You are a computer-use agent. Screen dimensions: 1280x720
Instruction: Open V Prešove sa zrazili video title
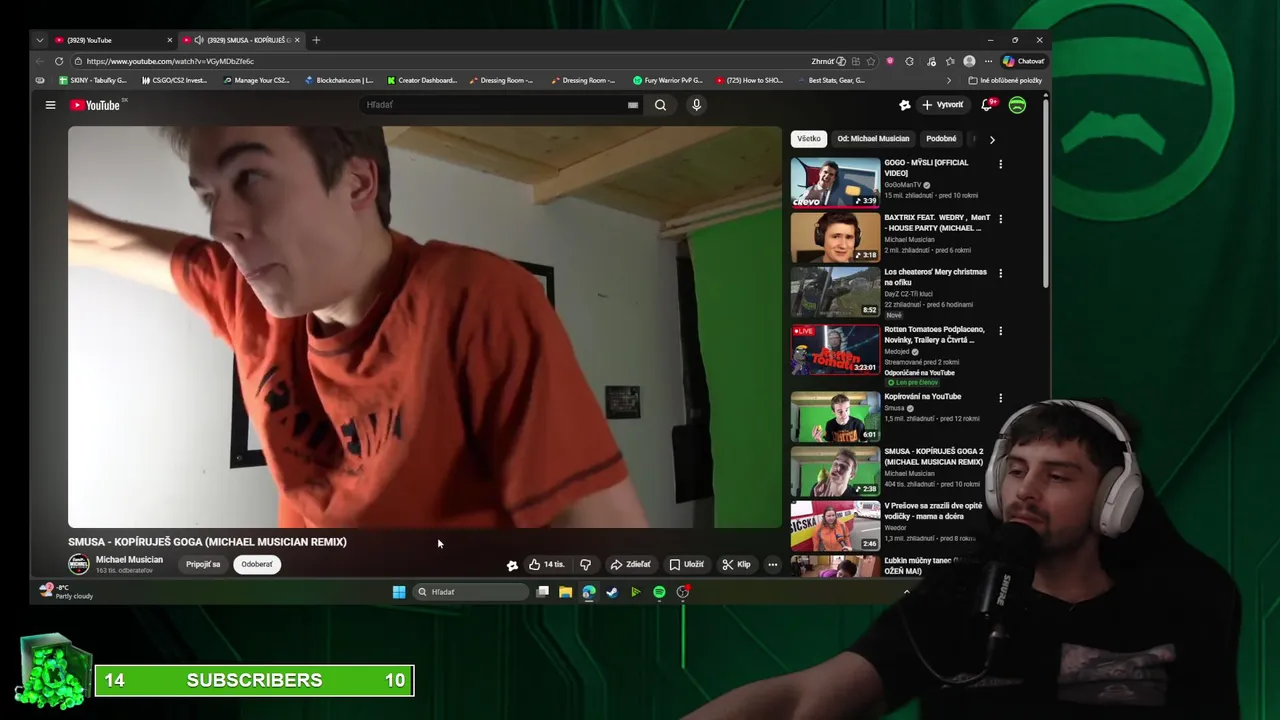pyautogui.click(x=933, y=511)
